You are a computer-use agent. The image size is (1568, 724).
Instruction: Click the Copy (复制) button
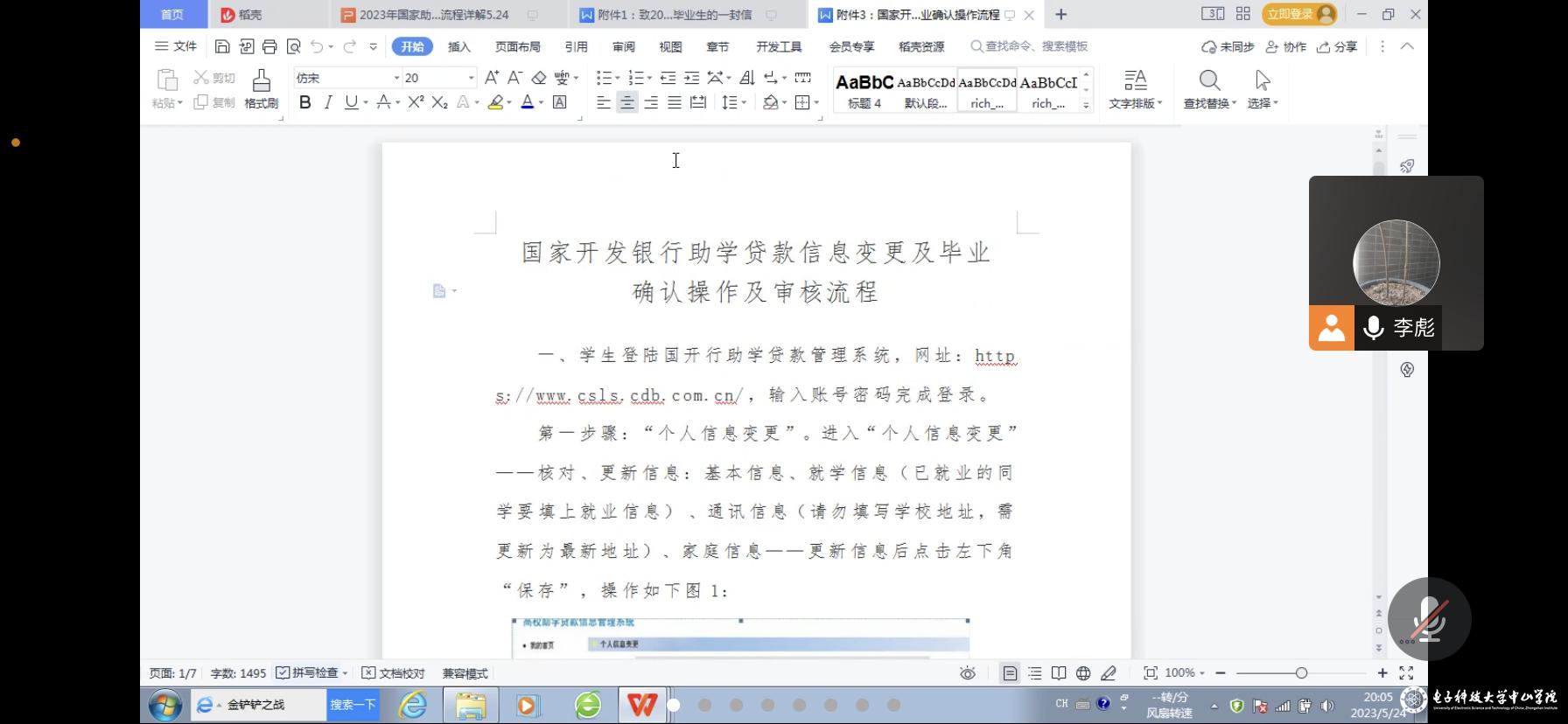coord(214,102)
